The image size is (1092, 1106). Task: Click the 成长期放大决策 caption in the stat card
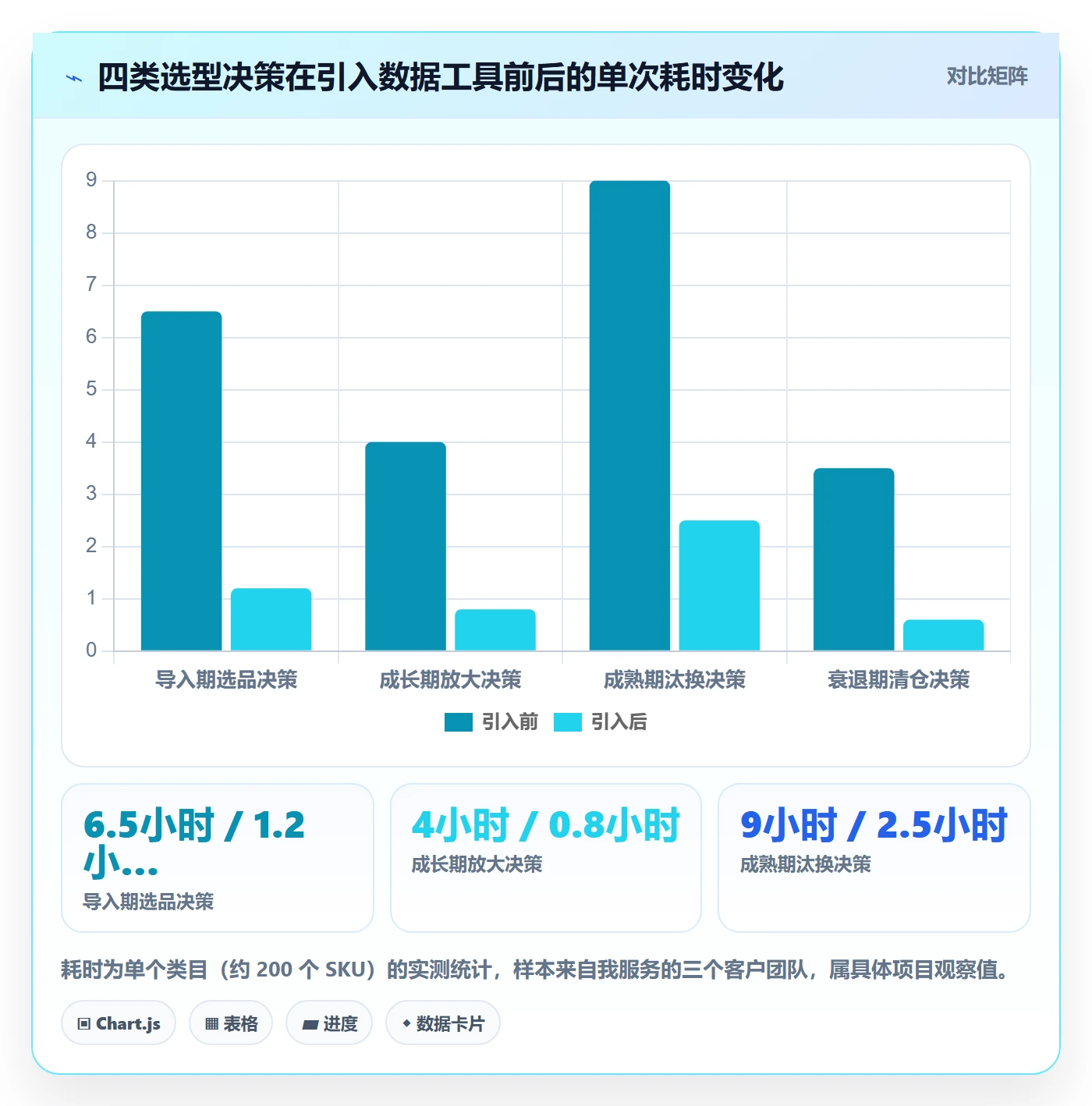477,864
